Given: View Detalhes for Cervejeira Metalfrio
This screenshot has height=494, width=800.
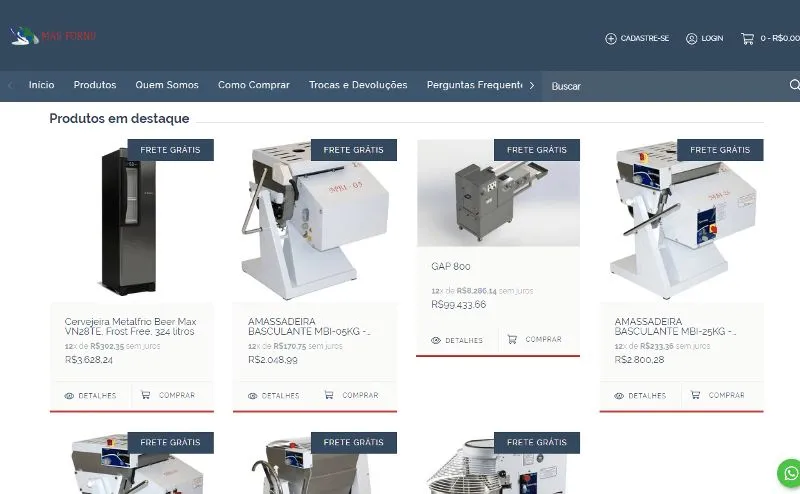Looking at the screenshot, I should click(x=90, y=396).
